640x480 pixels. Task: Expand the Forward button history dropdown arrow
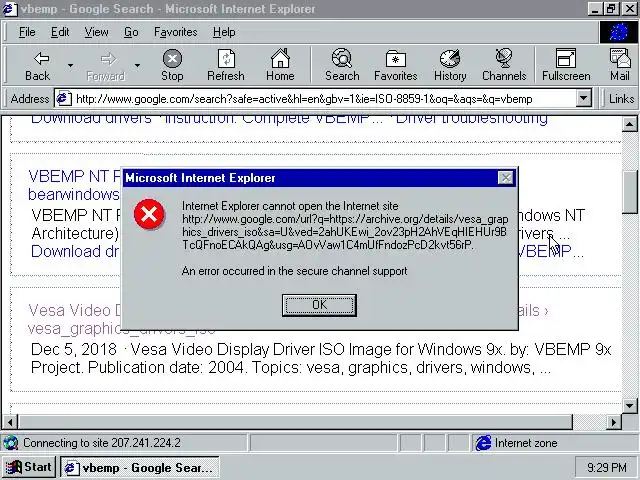coord(138,65)
